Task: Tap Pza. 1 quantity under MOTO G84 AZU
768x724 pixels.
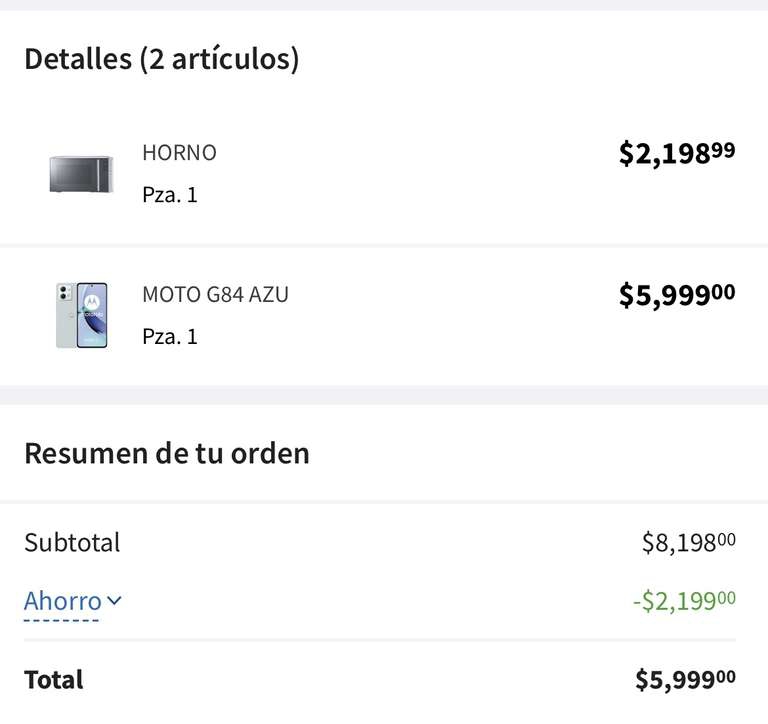Action: (170, 336)
